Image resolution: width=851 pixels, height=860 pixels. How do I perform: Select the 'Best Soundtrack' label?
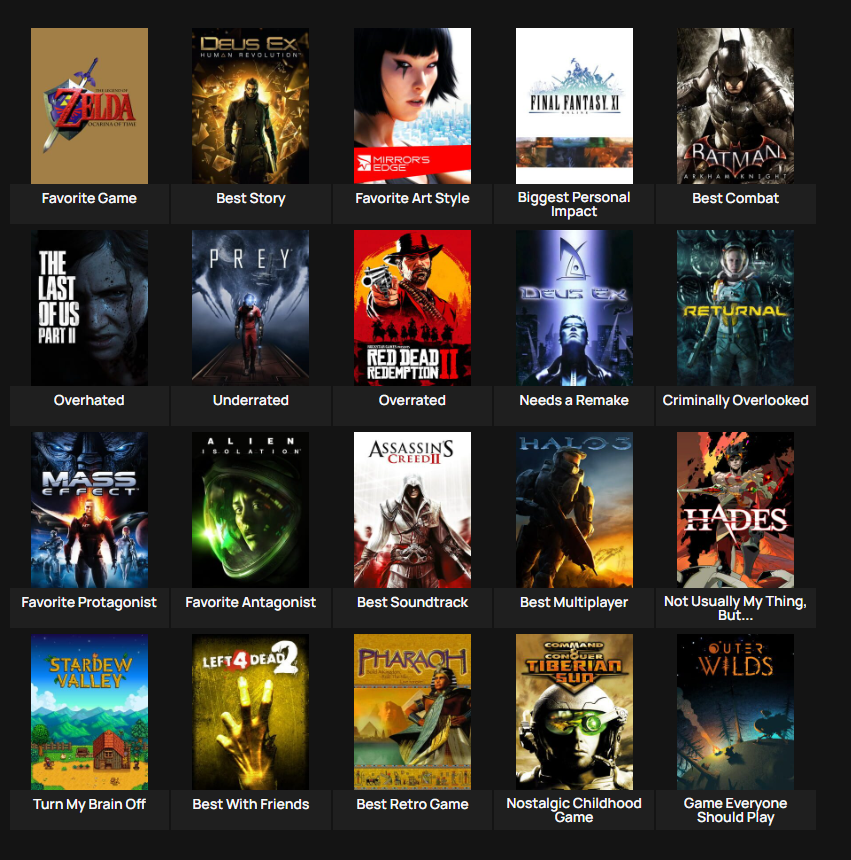412,602
